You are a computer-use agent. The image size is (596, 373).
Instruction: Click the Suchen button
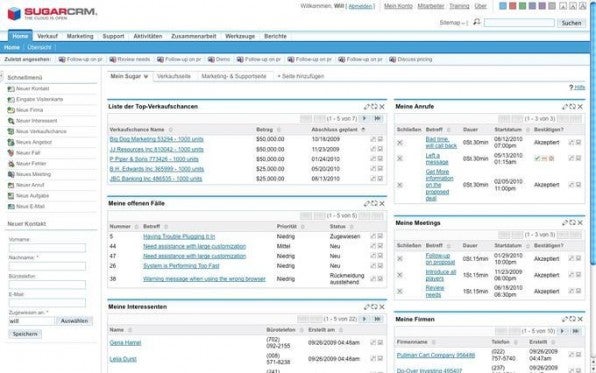[x=571, y=23]
